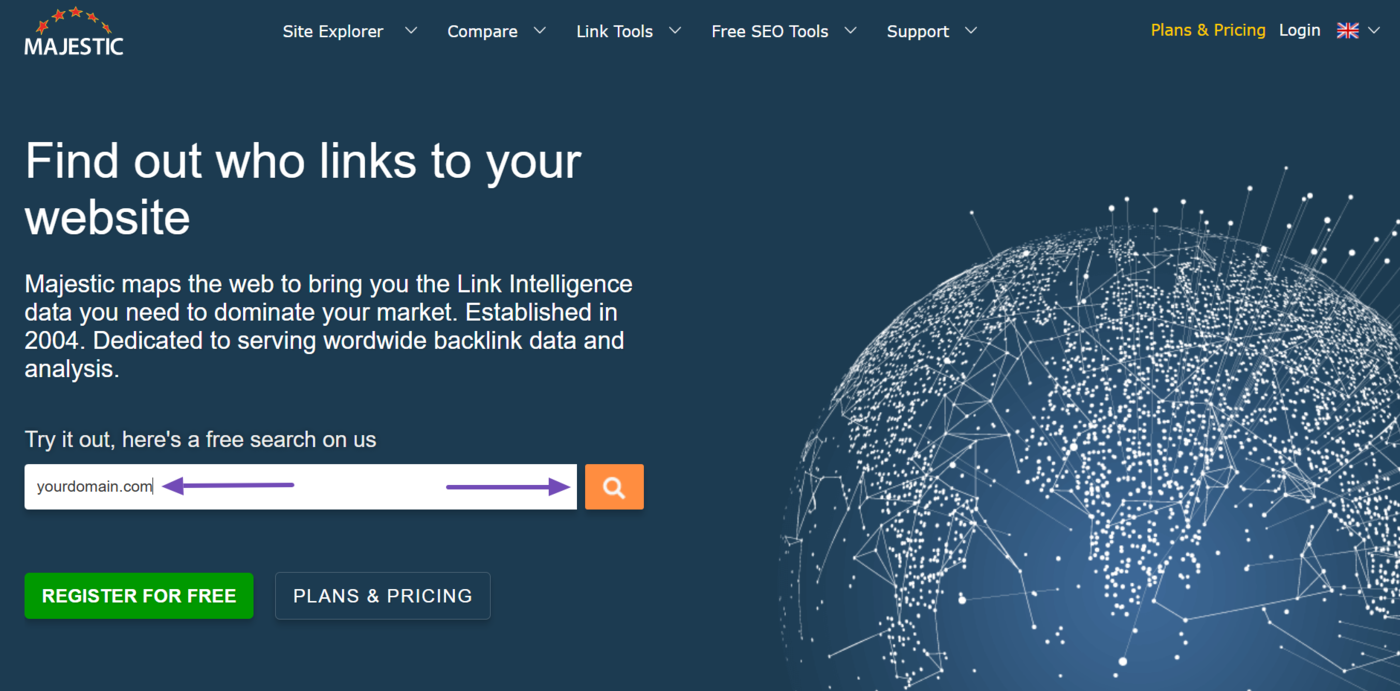This screenshot has height=691, width=1400.
Task: Open the Site Explorer menu
Action: tap(333, 31)
